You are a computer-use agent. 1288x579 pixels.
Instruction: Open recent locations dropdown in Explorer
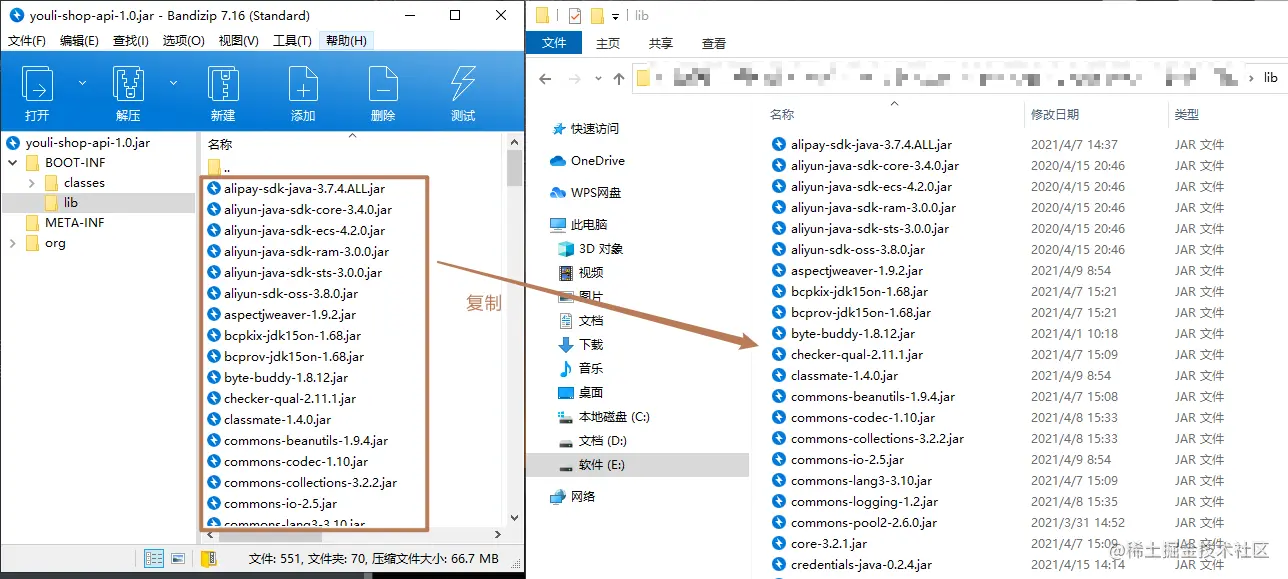(x=598, y=78)
